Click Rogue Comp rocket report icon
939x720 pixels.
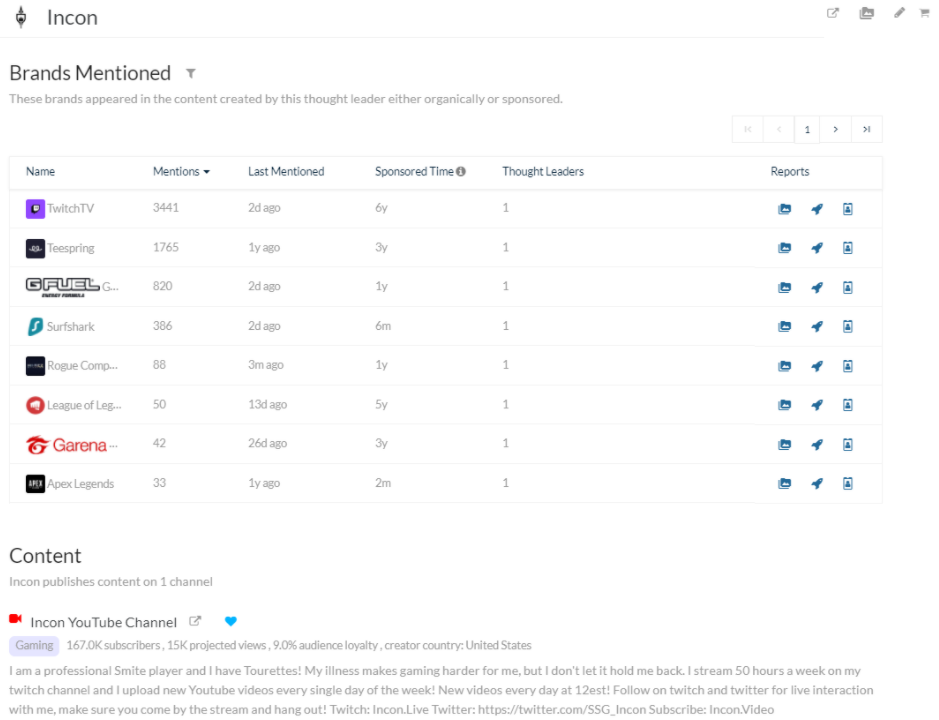click(x=817, y=365)
